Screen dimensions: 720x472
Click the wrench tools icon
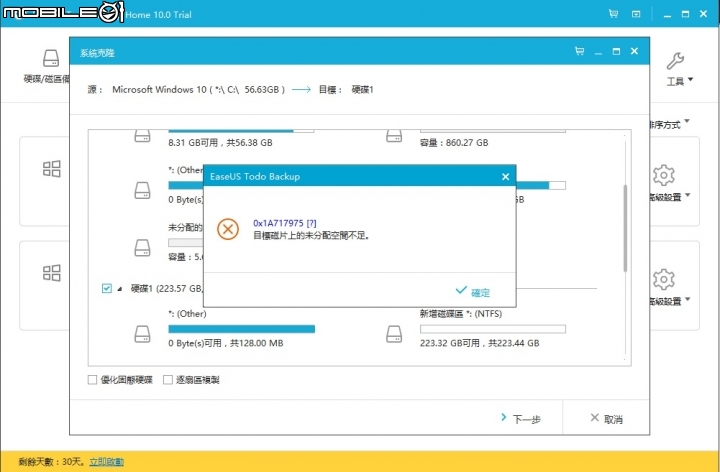point(675,61)
